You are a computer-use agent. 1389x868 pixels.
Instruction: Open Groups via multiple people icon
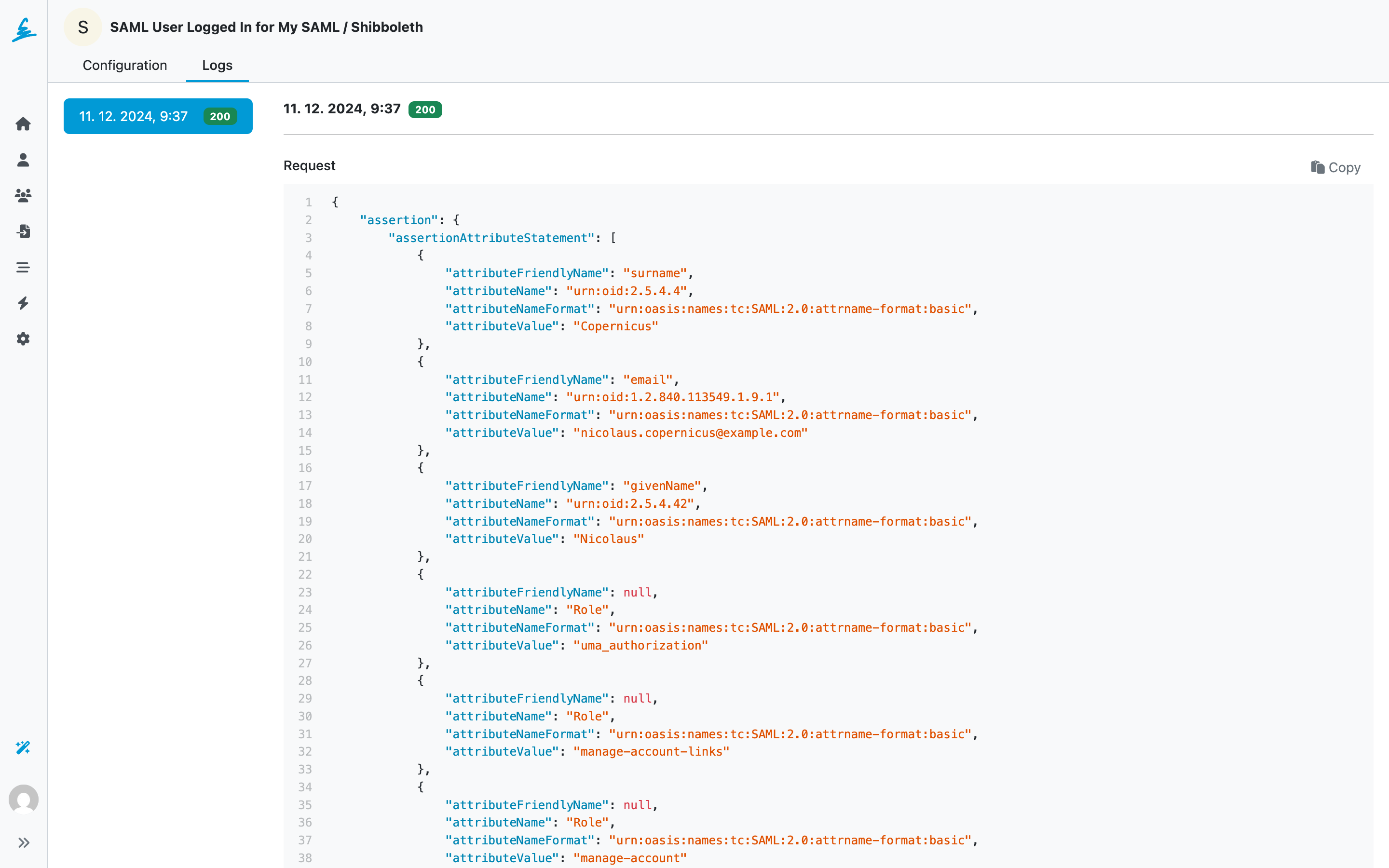(x=23, y=196)
